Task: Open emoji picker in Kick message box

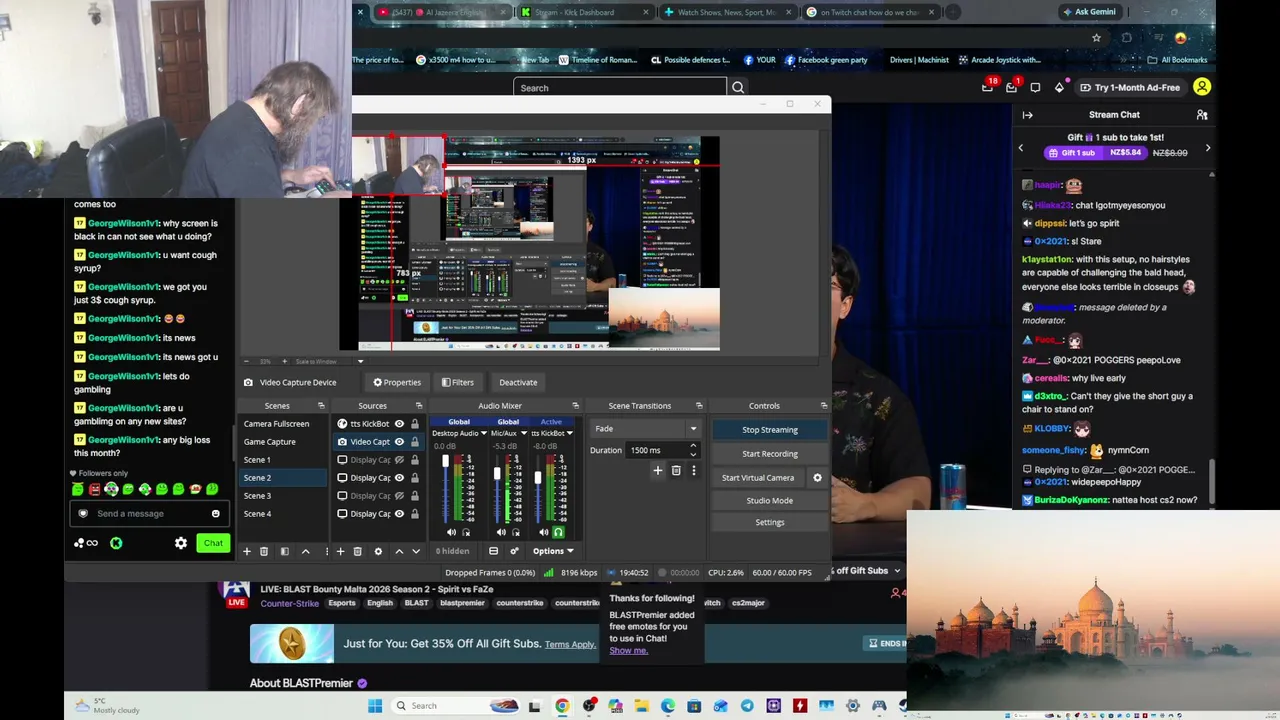Action: pos(215,514)
